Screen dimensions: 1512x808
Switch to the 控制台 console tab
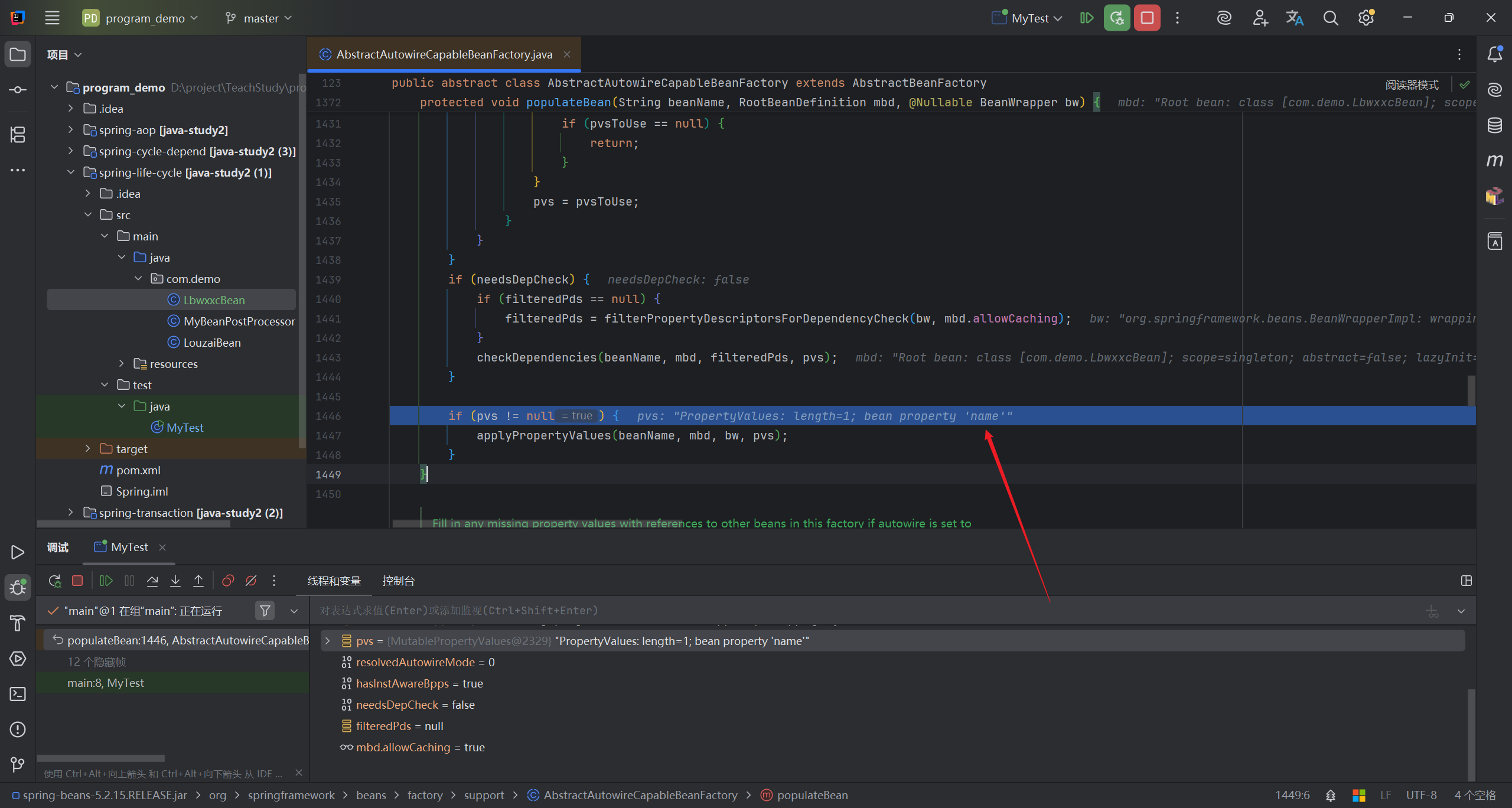(398, 581)
